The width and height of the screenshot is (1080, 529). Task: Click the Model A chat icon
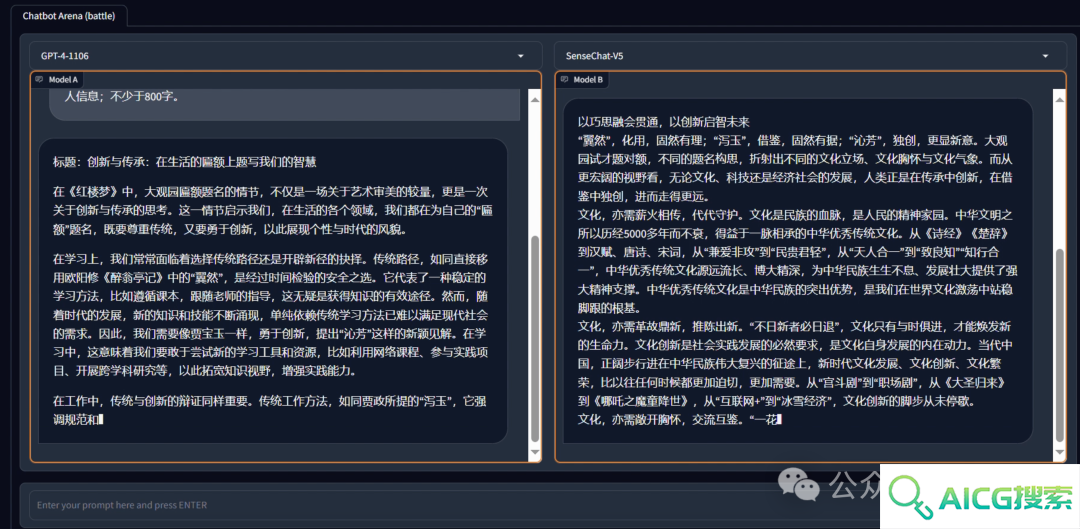click(x=40, y=79)
